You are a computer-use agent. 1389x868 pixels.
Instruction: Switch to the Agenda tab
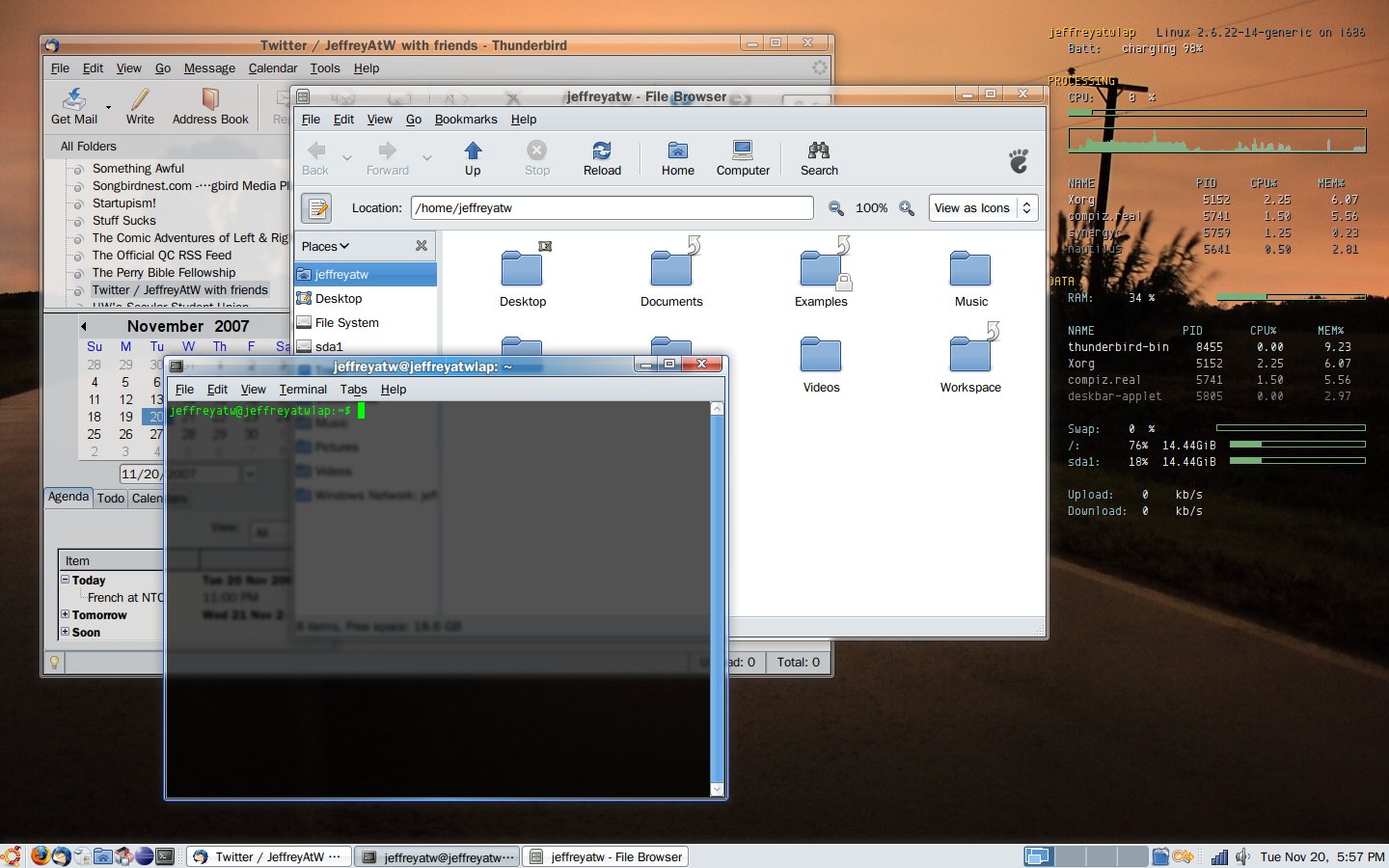point(68,497)
